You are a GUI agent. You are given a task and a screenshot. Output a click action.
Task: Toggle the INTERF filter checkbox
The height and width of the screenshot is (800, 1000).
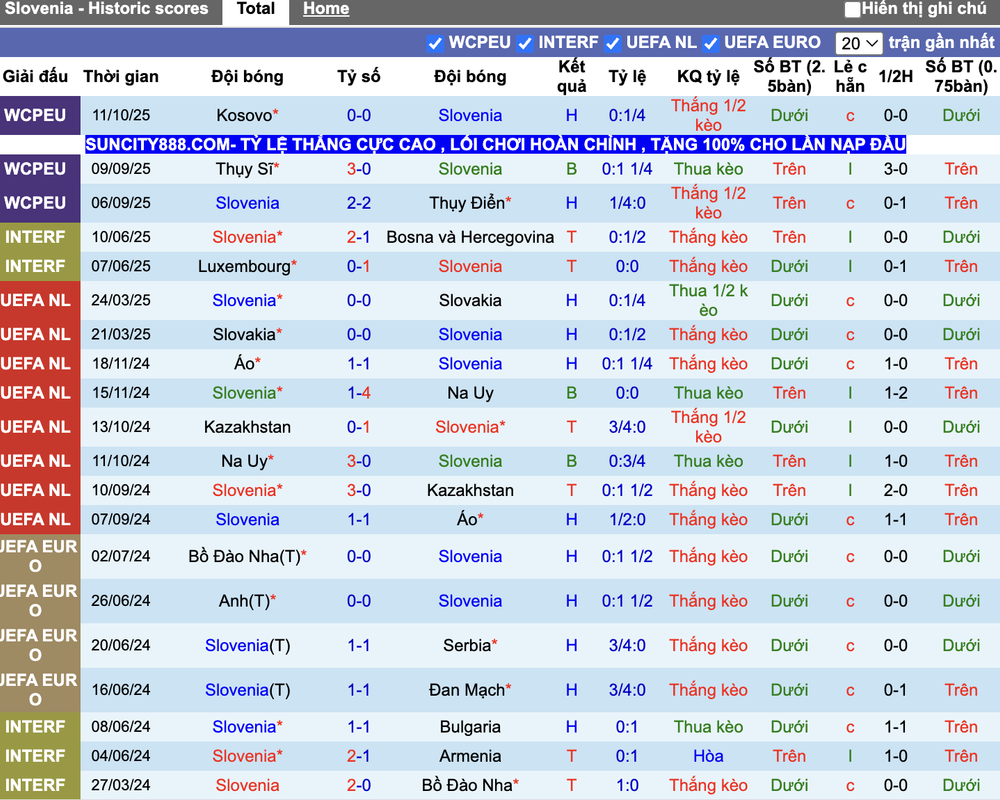(x=525, y=43)
